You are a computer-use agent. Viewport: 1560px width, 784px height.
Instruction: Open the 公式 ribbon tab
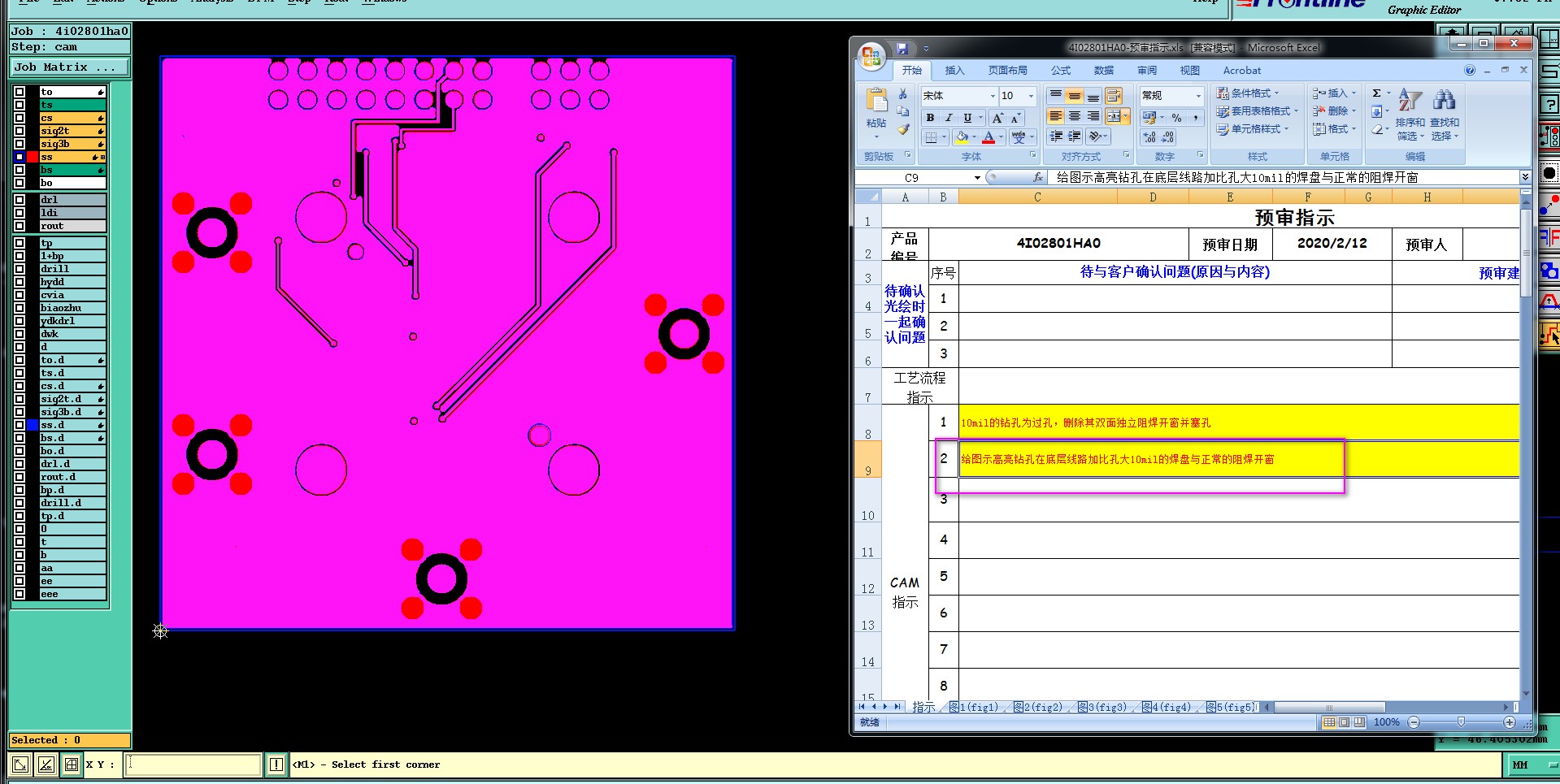coord(1061,71)
